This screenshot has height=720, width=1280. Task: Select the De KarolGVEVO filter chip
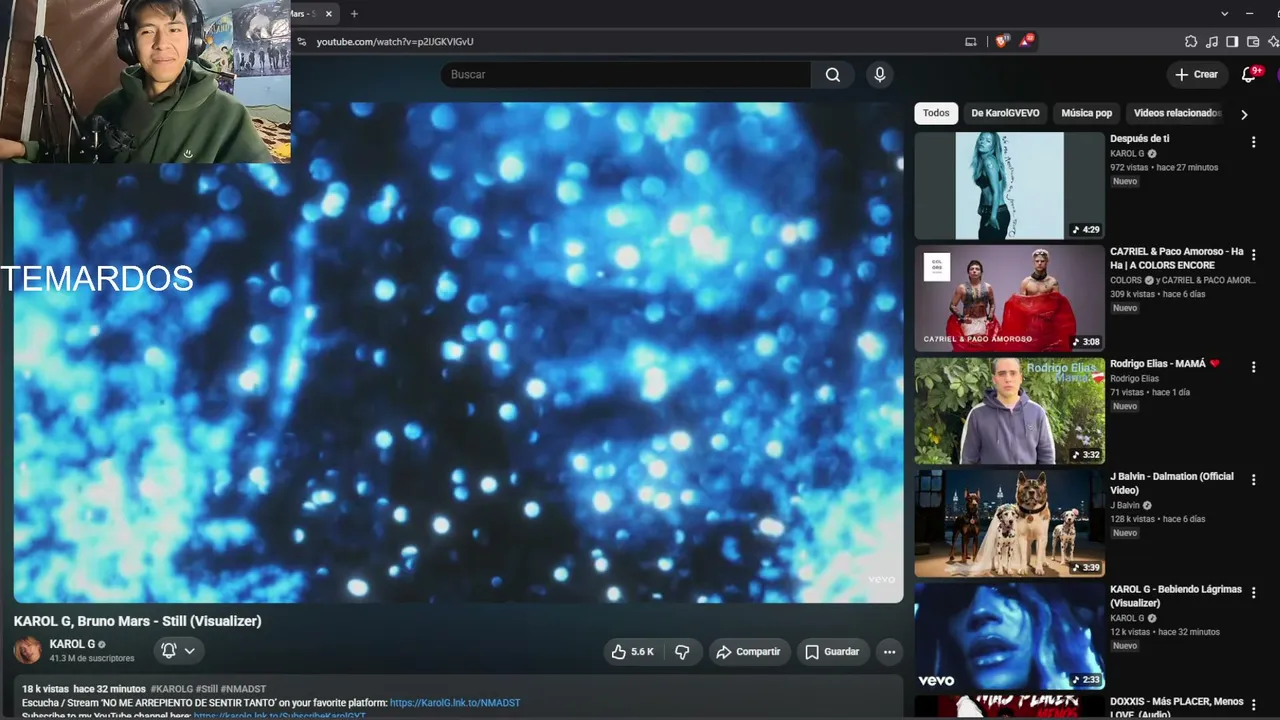tap(1005, 113)
